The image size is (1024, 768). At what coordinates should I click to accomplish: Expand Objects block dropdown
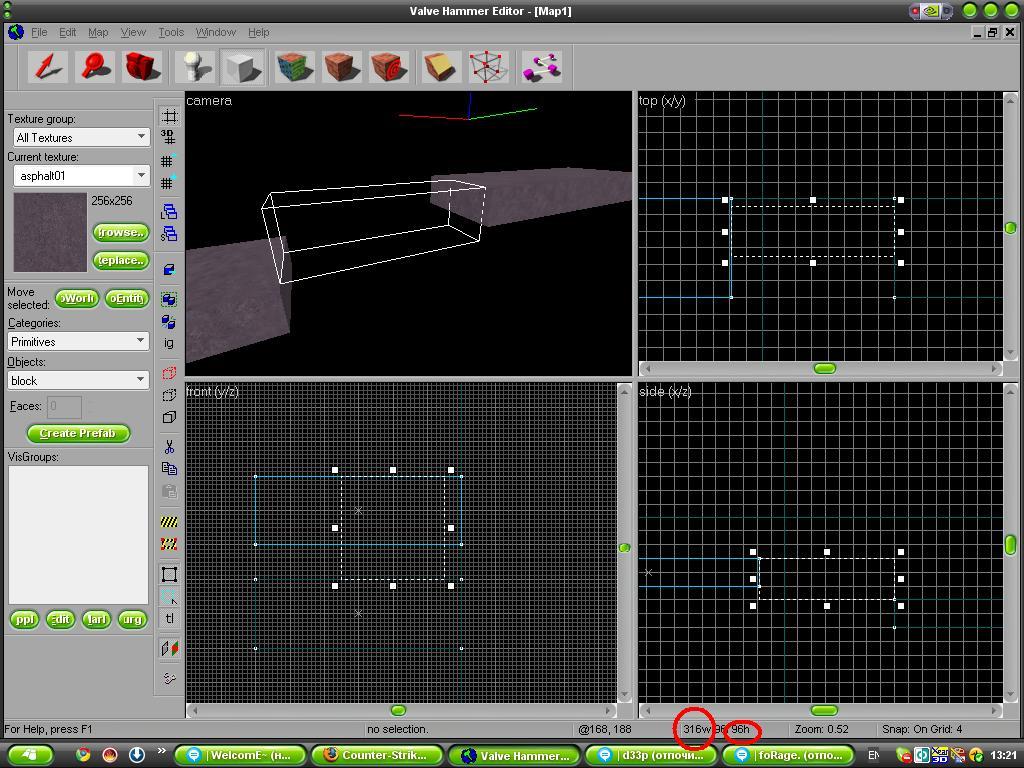(78, 380)
